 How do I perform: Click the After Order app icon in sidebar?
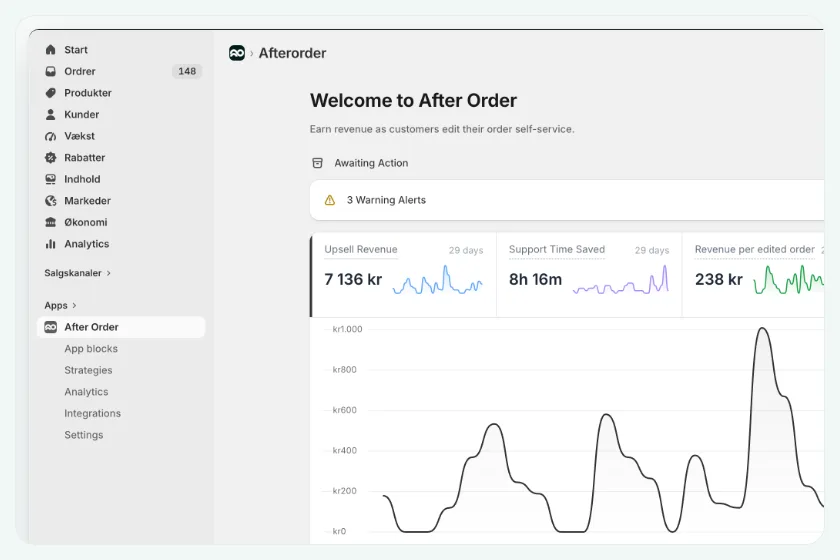point(50,327)
